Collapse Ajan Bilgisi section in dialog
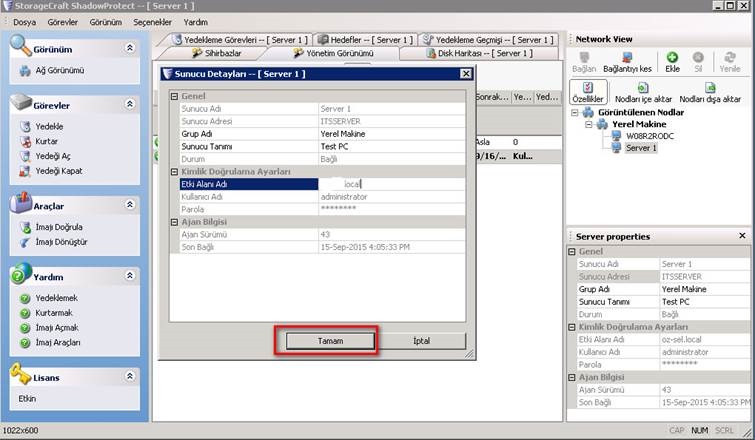Viewport: 755px width, 440px height. (174, 222)
